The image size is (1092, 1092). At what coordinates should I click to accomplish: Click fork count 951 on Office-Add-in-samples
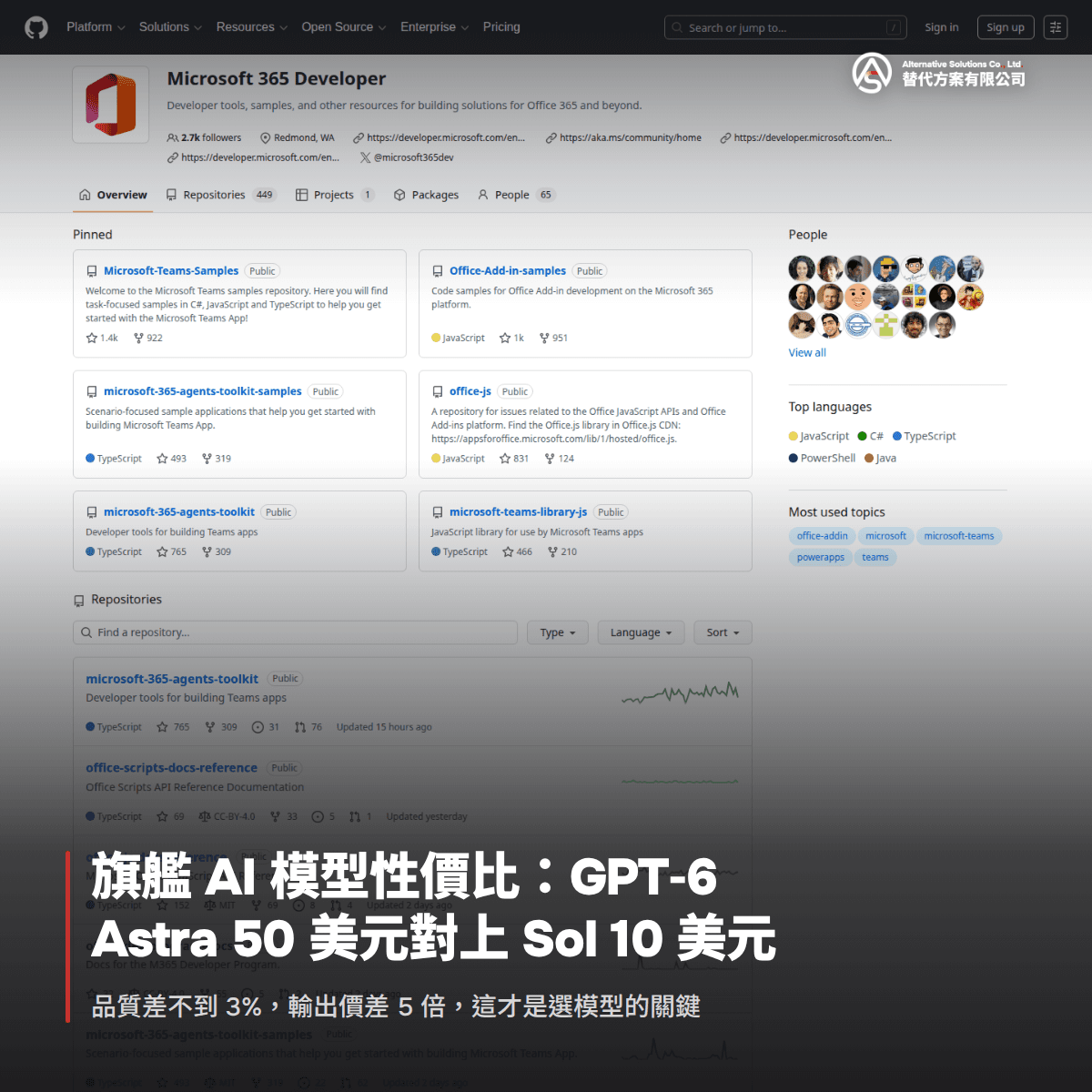(553, 338)
